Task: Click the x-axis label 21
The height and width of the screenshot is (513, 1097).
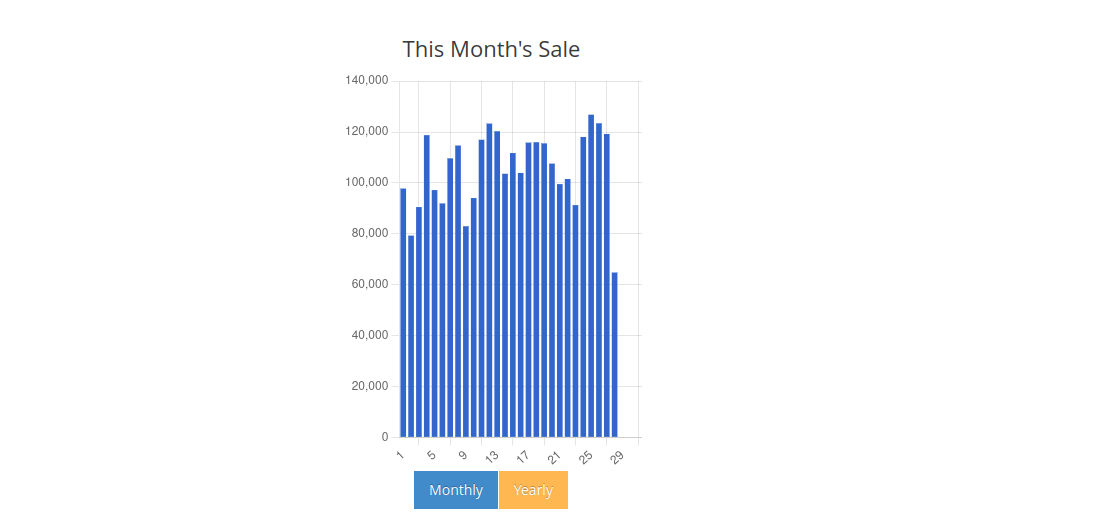Action: pos(554,457)
